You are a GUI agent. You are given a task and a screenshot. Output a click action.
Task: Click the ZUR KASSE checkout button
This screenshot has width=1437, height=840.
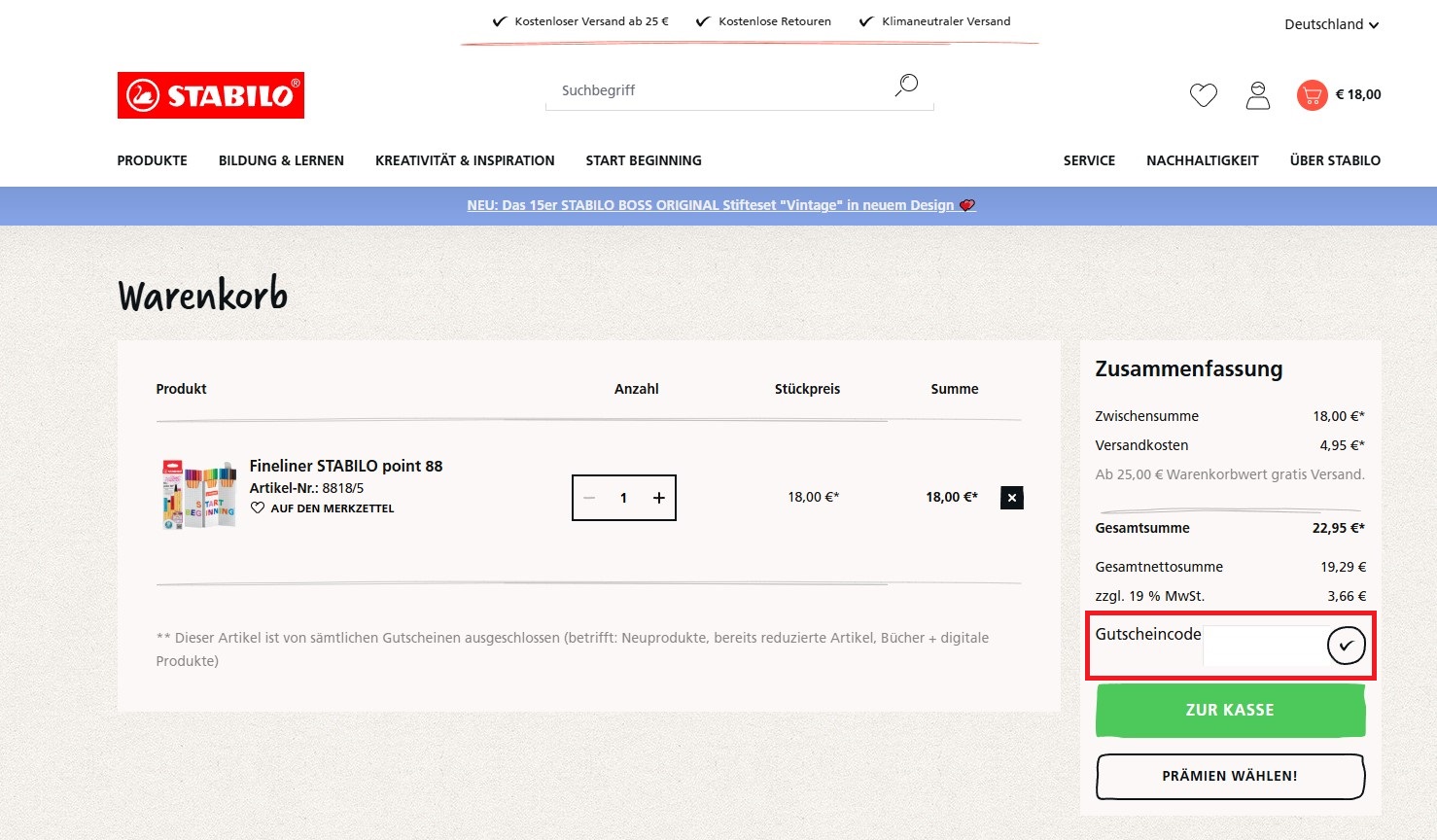pyautogui.click(x=1230, y=711)
